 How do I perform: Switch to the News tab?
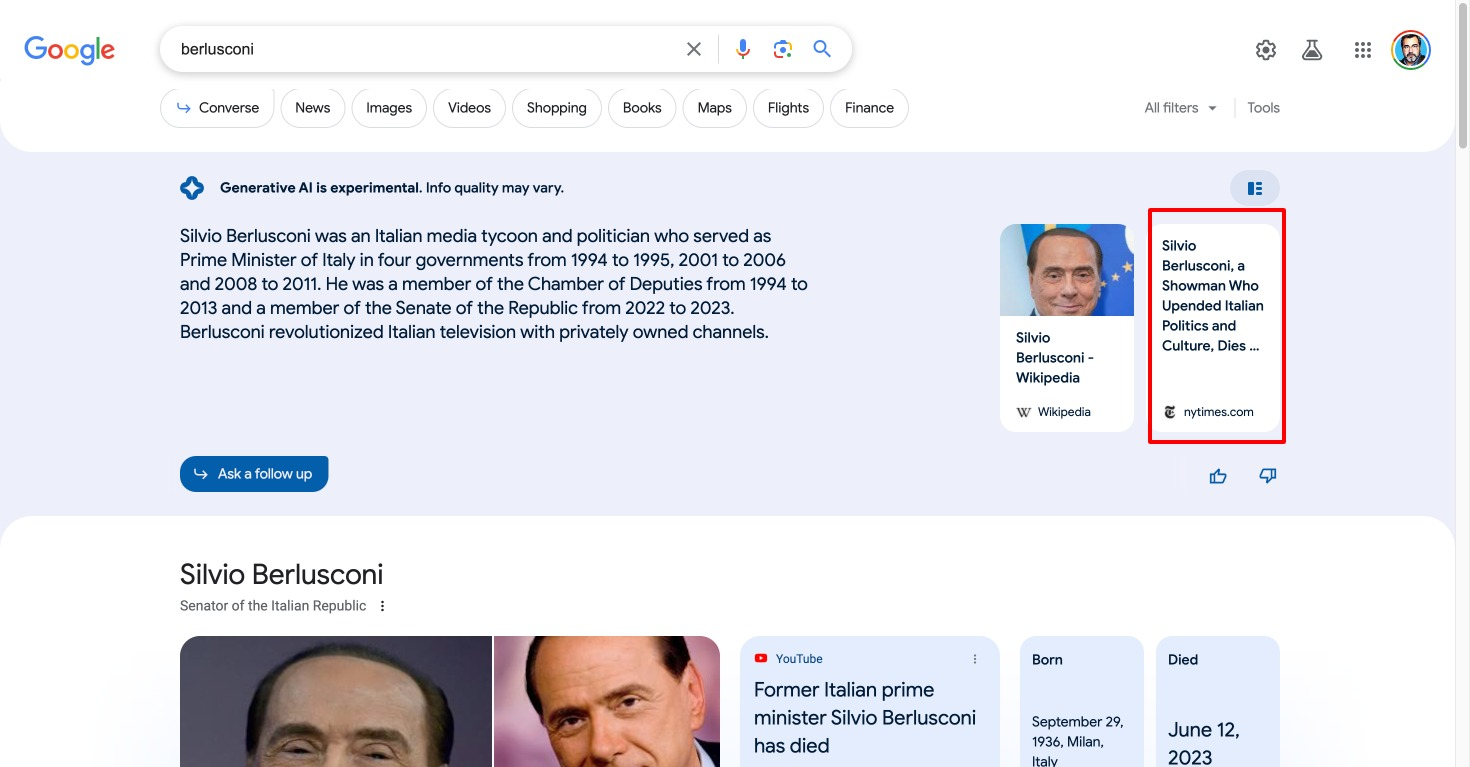click(x=312, y=108)
